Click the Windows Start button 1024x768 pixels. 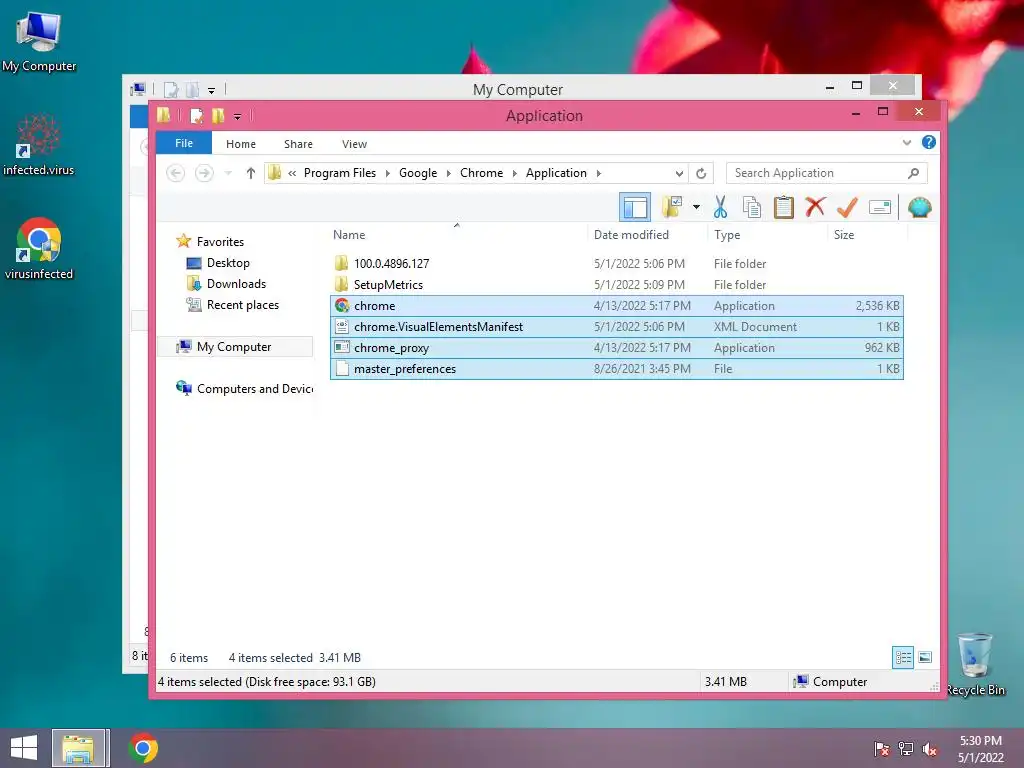pos(24,748)
